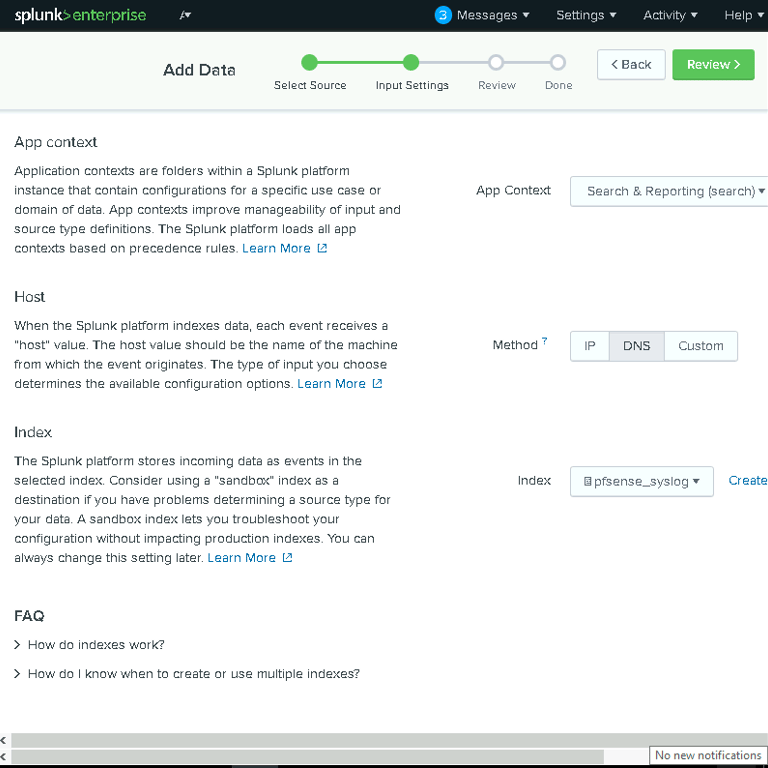Open the App Context dropdown

coord(669,192)
